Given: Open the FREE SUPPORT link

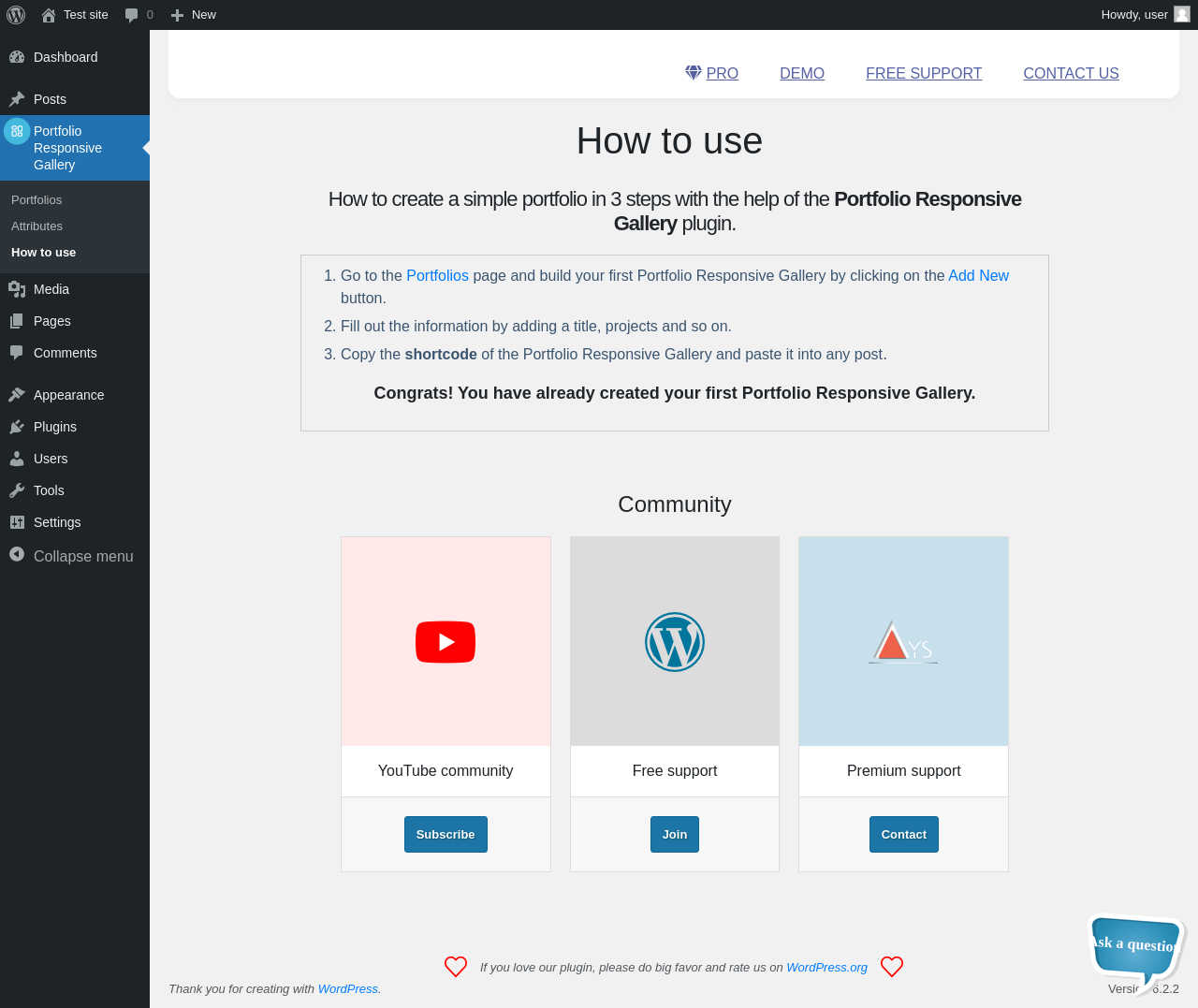Looking at the screenshot, I should coord(924,73).
